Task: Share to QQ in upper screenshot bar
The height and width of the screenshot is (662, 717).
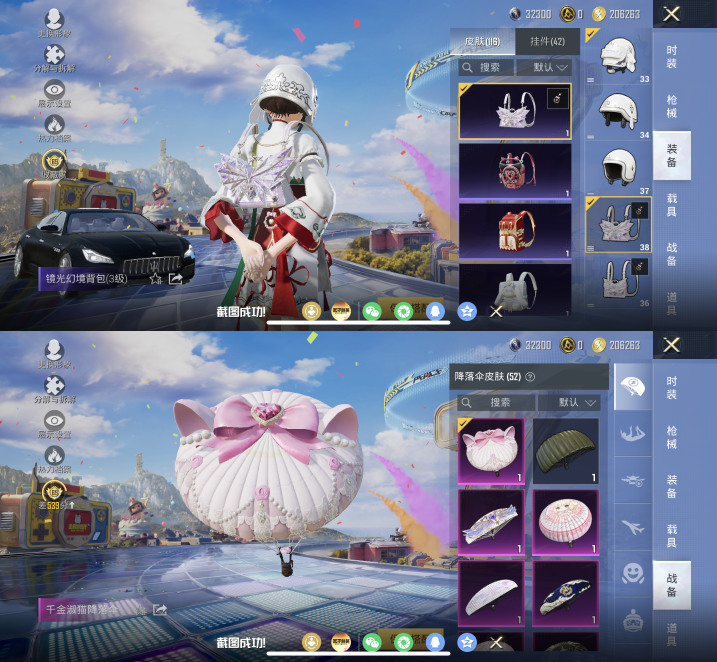Action: (x=435, y=311)
